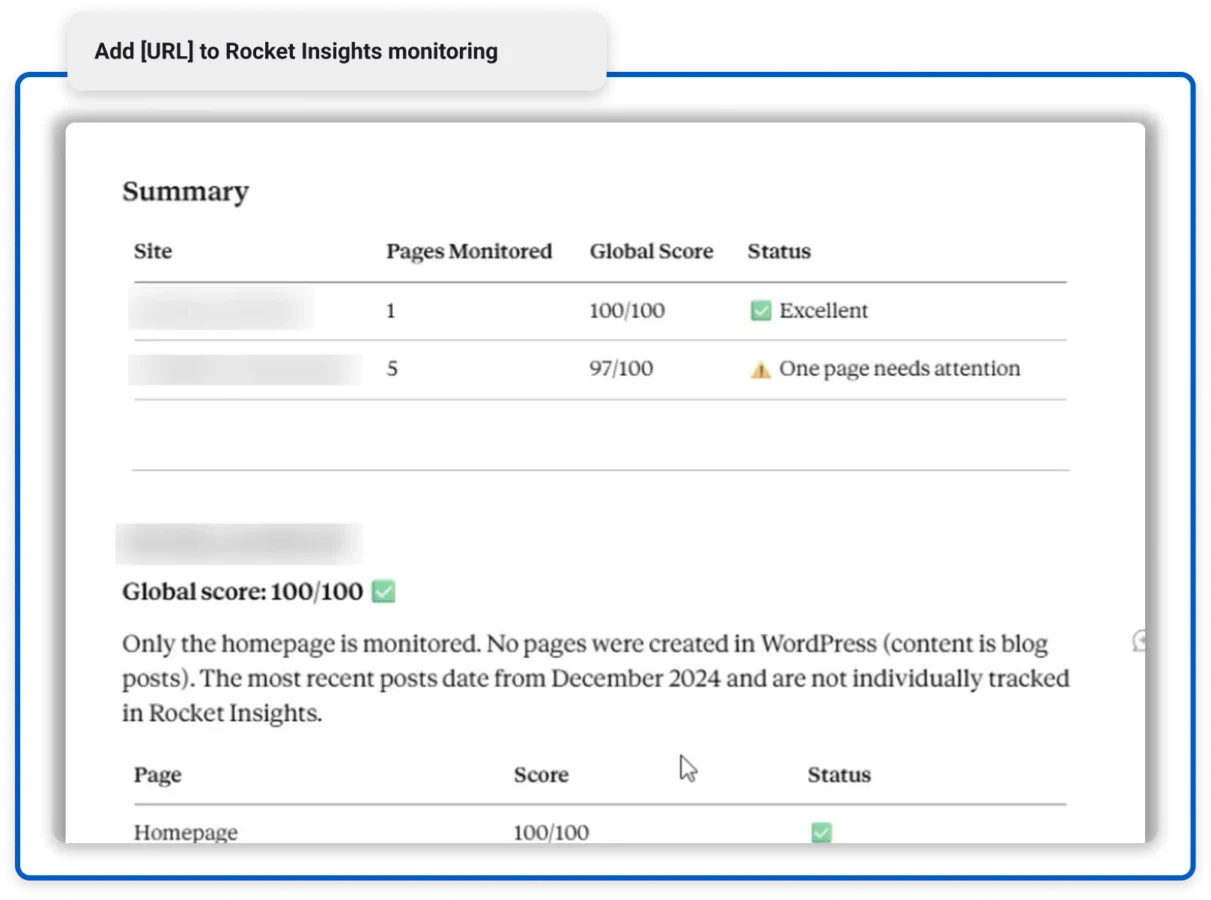The width and height of the screenshot is (1211, 900).
Task: Click the 'Score' column header
Action: coord(541,775)
